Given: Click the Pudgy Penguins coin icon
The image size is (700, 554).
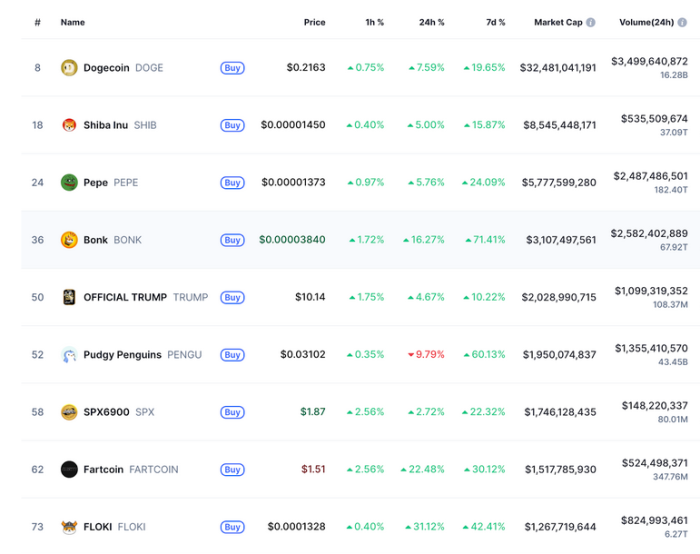Looking at the screenshot, I should pyautogui.click(x=69, y=355).
